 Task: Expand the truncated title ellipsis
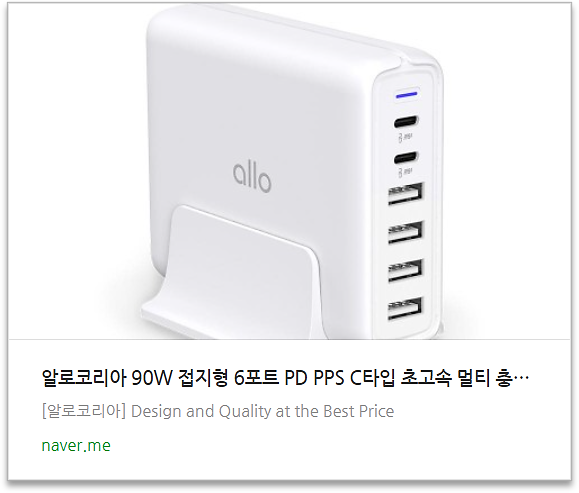click(x=522, y=379)
